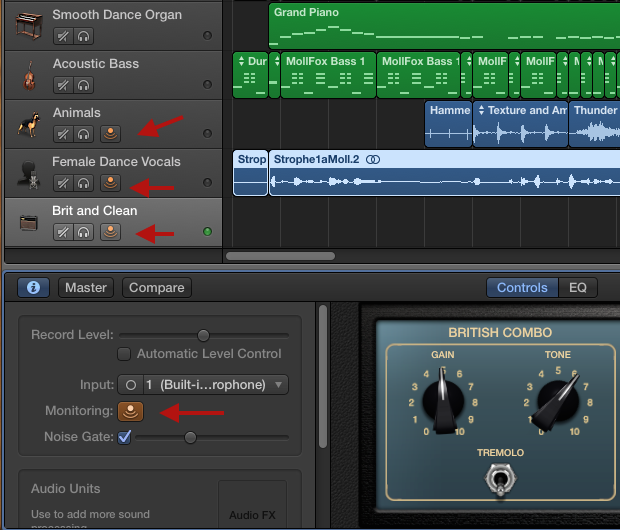Mute the Brit and Clean track
Viewport: 620px width, 530px height.
[63, 232]
